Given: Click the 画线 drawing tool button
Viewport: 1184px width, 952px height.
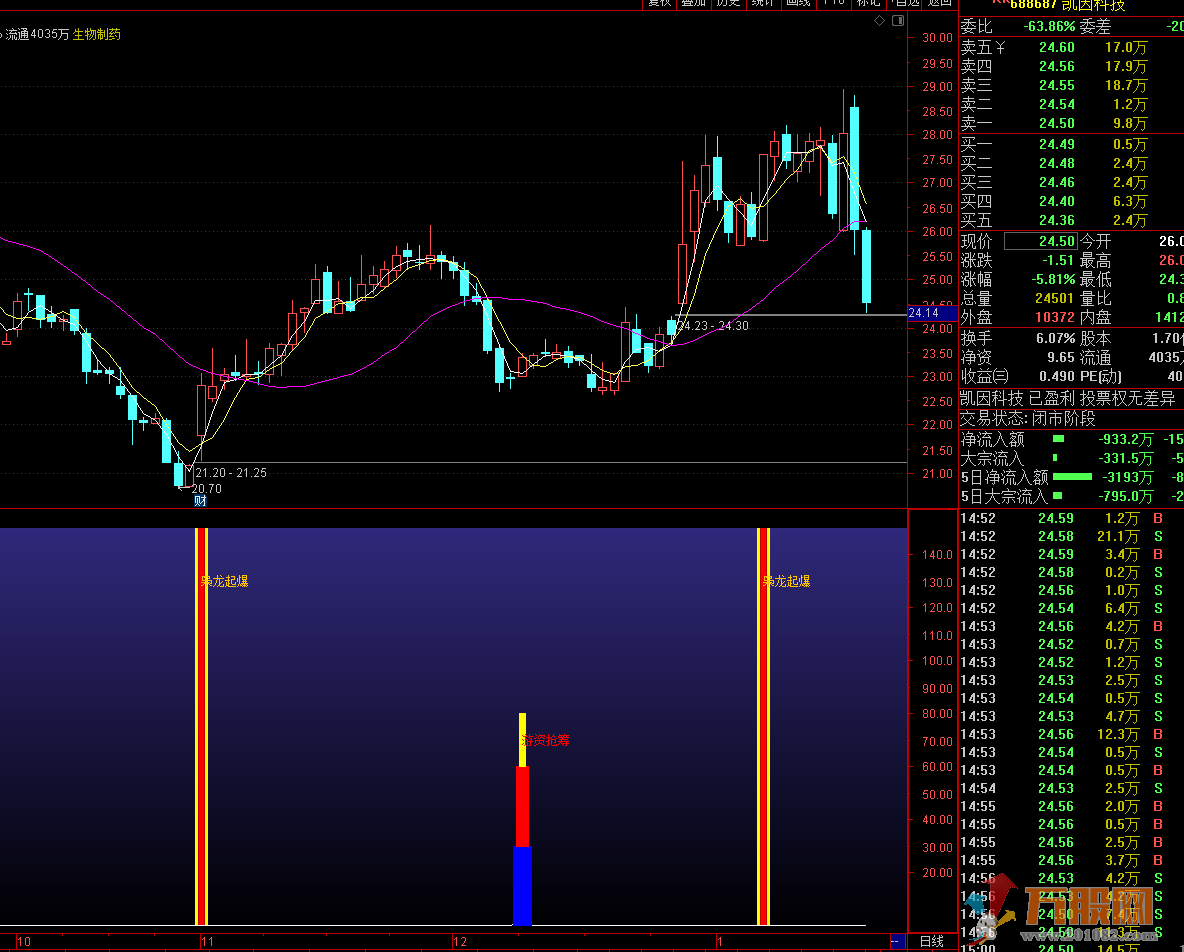Looking at the screenshot, I should click(x=797, y=3).
